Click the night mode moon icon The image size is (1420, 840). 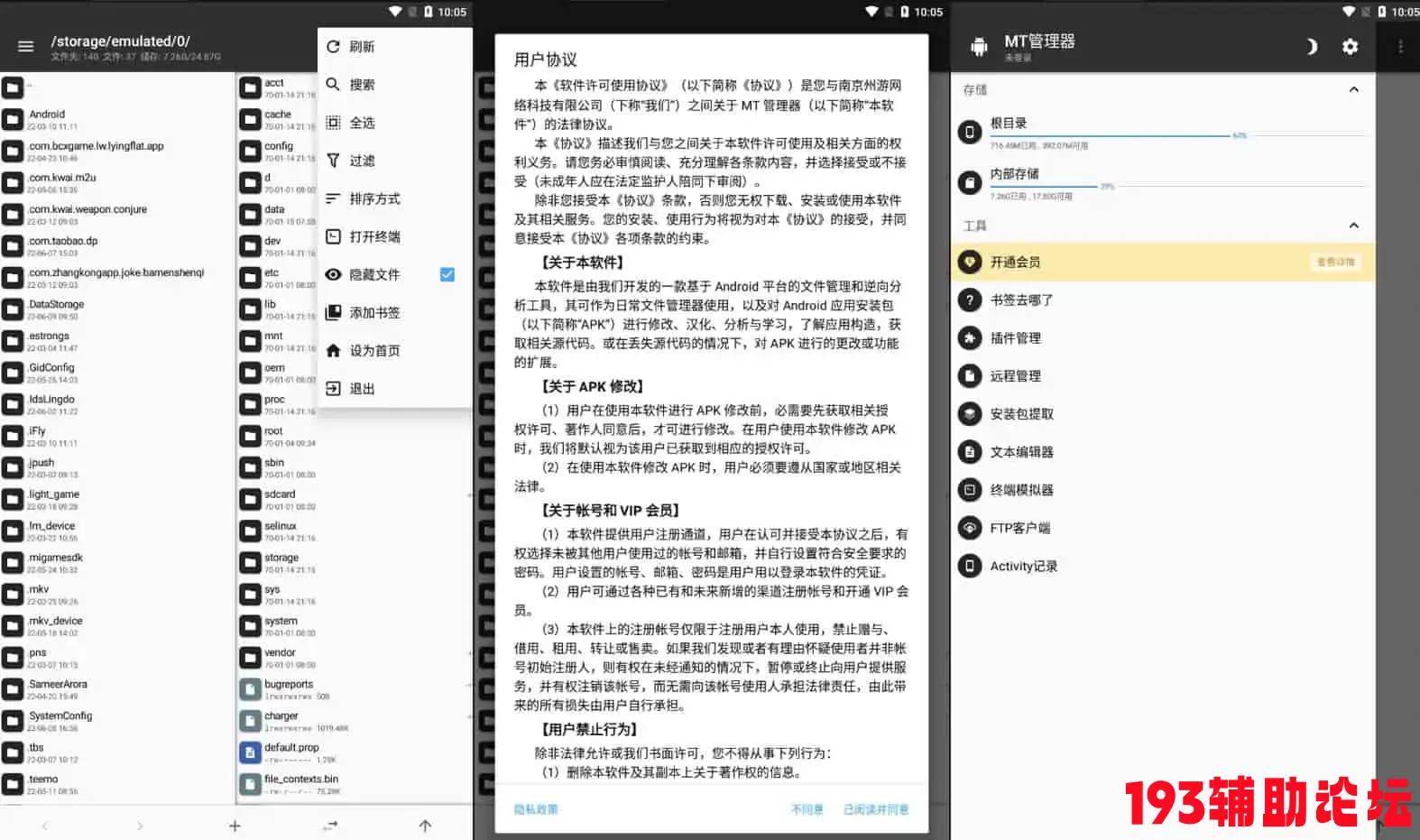pyautogui.click(x=1311, y=46)
